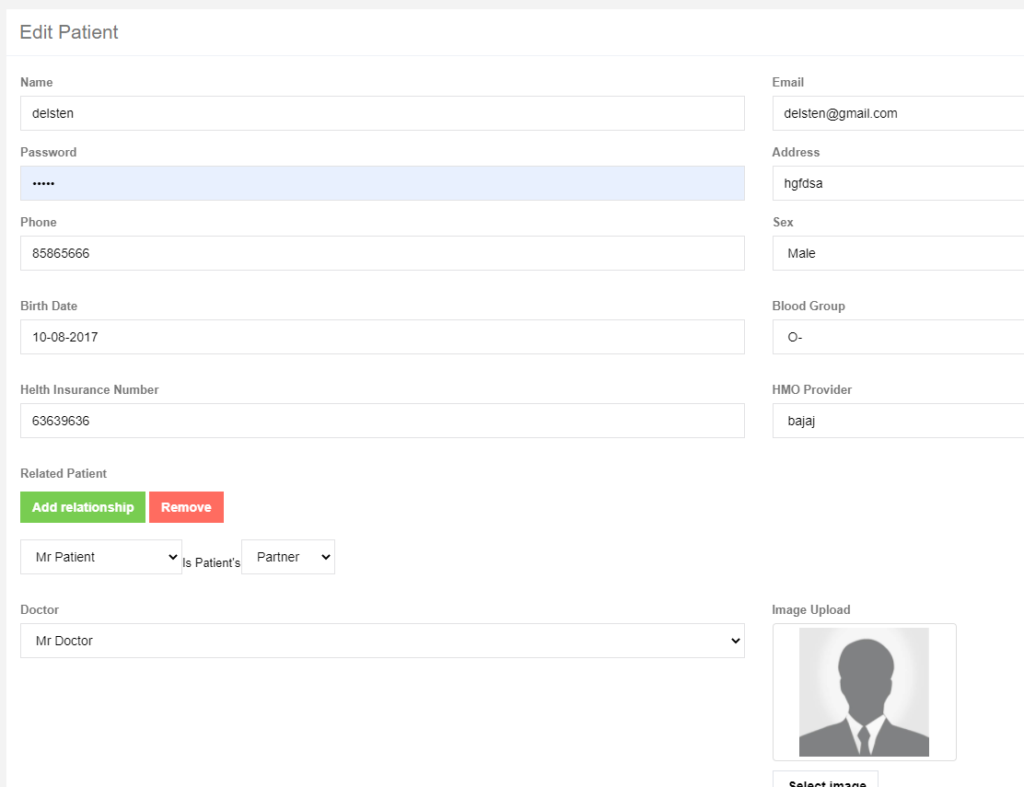Open the Blood Group selector showing O-
The image size is (1024, 787).
[x=897, y=337]
